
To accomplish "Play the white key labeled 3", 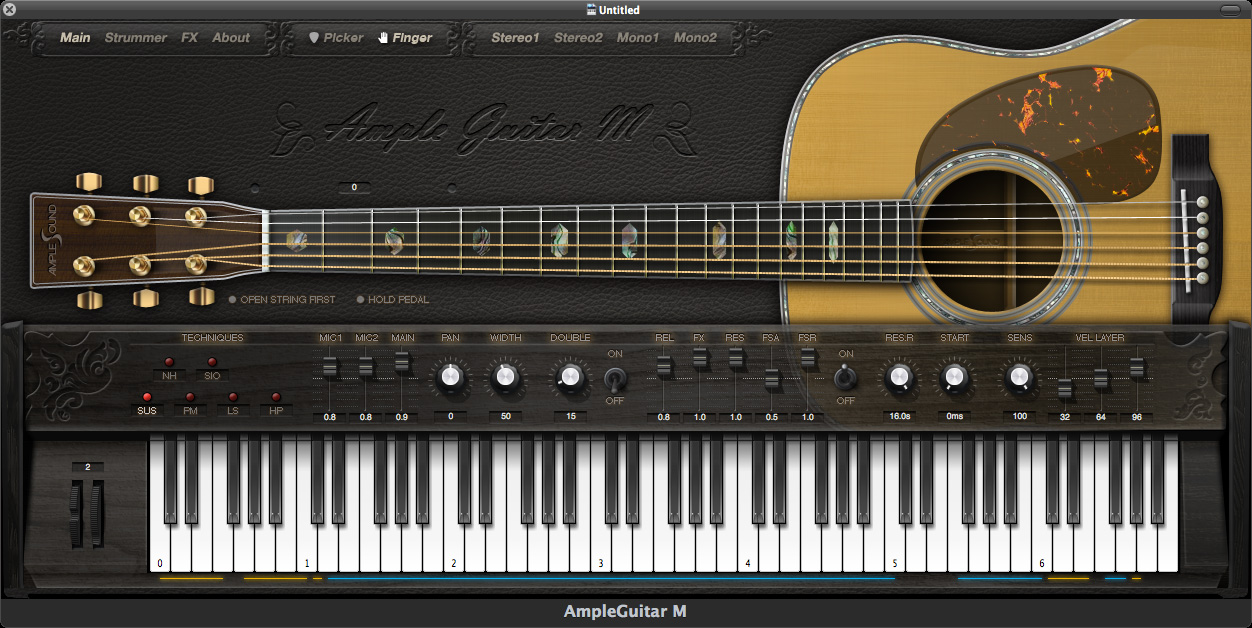I will [600, 548].
